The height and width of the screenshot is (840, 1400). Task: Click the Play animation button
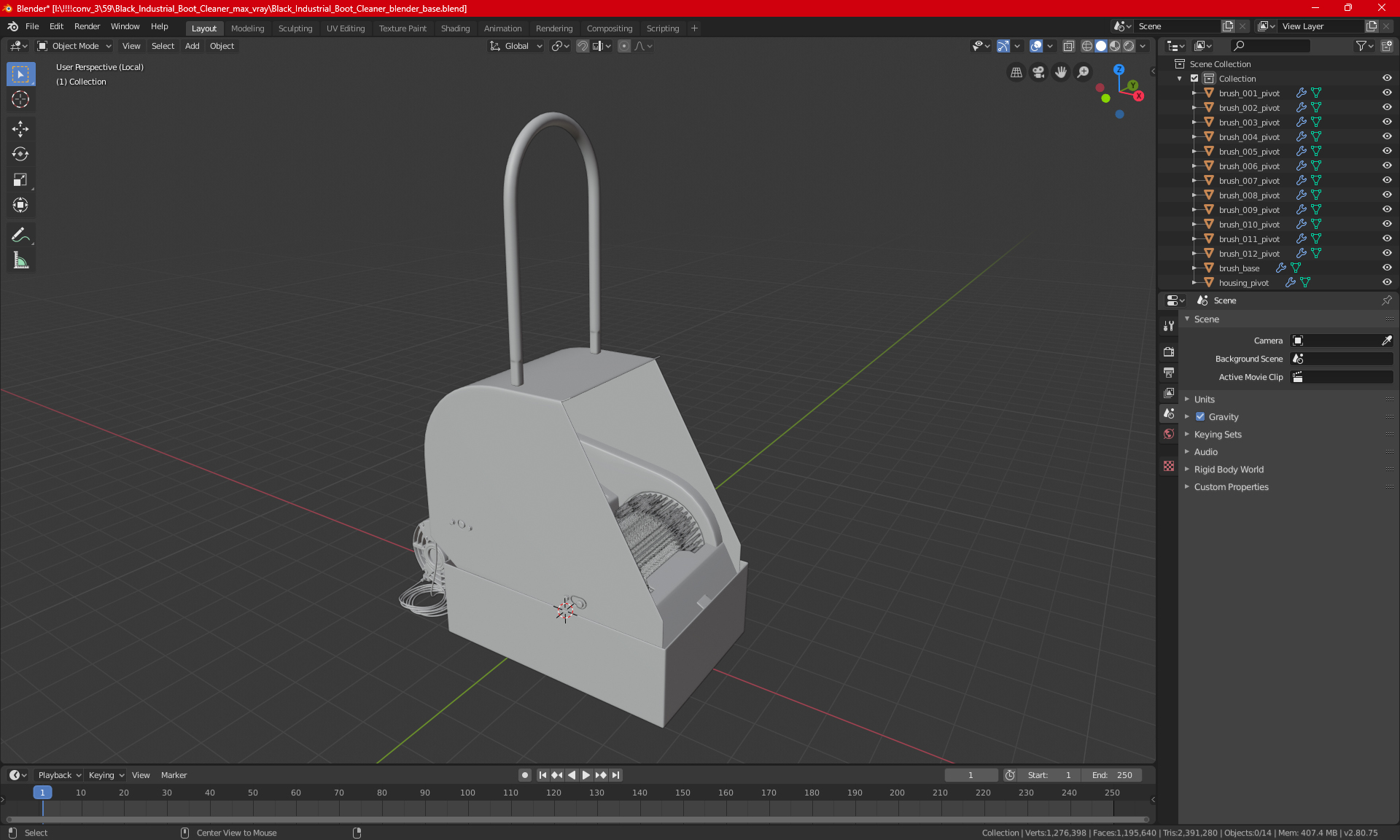click(586, 775)
